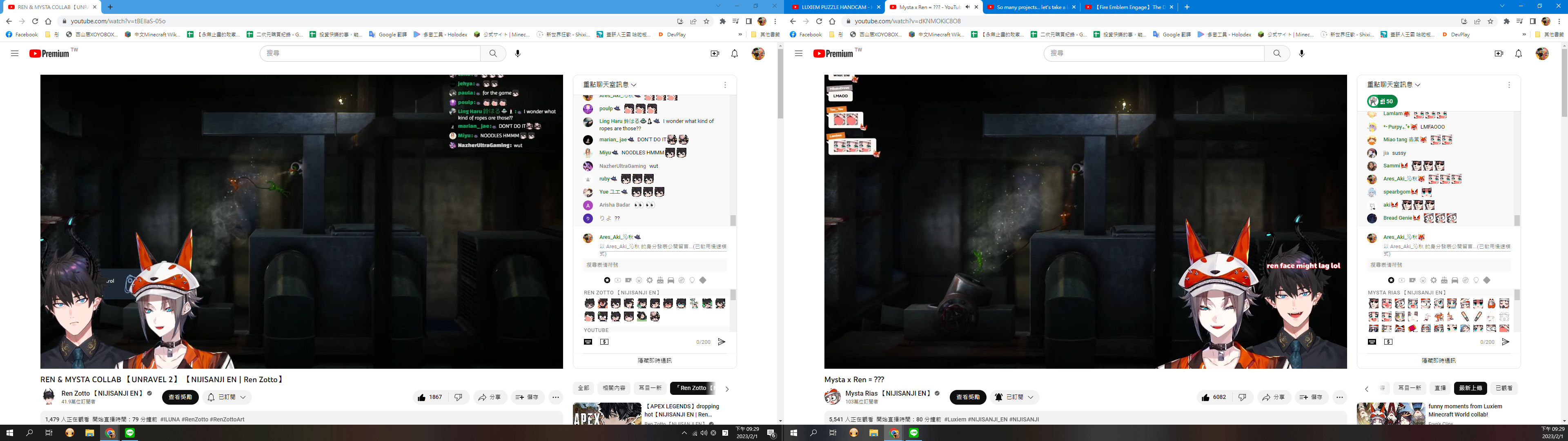Select 全部 filter chip in left window

tap(583, 388)
